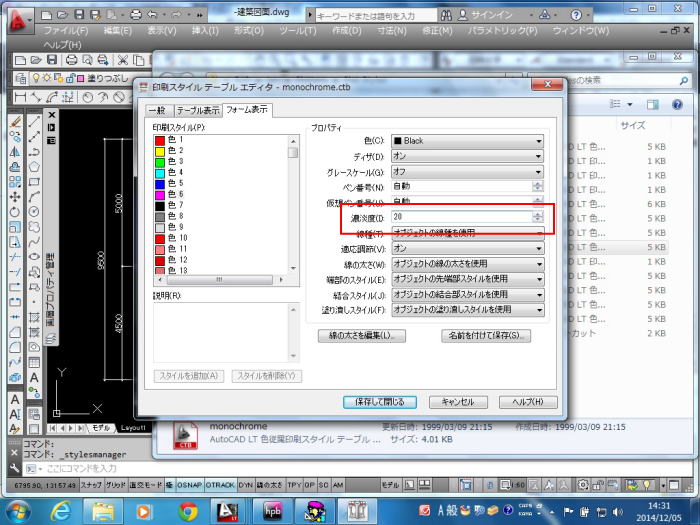Viewport: 700px width, 525px height.
Task: Select the Mirror tool
Action: [x=15, y=152]
